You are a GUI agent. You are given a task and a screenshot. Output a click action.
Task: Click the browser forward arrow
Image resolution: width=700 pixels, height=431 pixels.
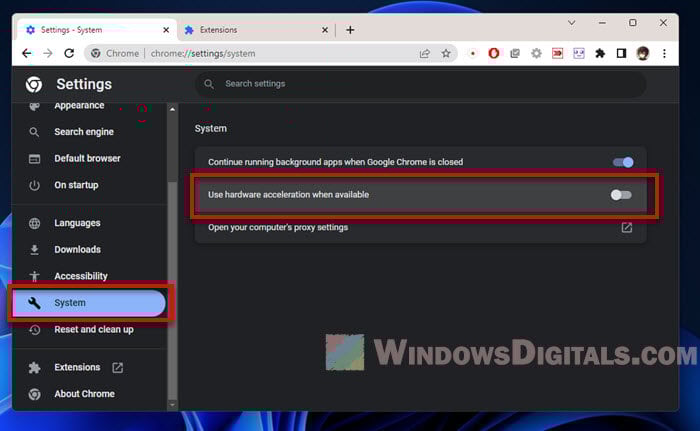click(x=48, y=54)
